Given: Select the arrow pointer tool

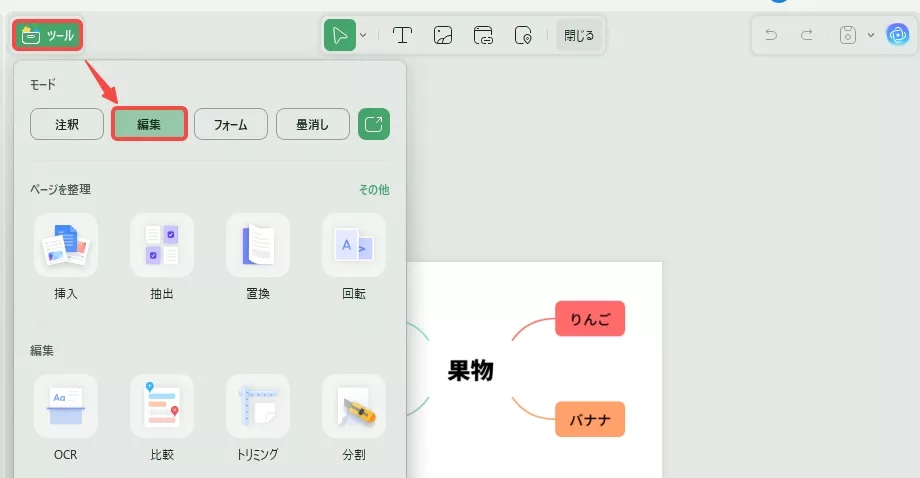Looking at the screenshot, I should (340, 35).
